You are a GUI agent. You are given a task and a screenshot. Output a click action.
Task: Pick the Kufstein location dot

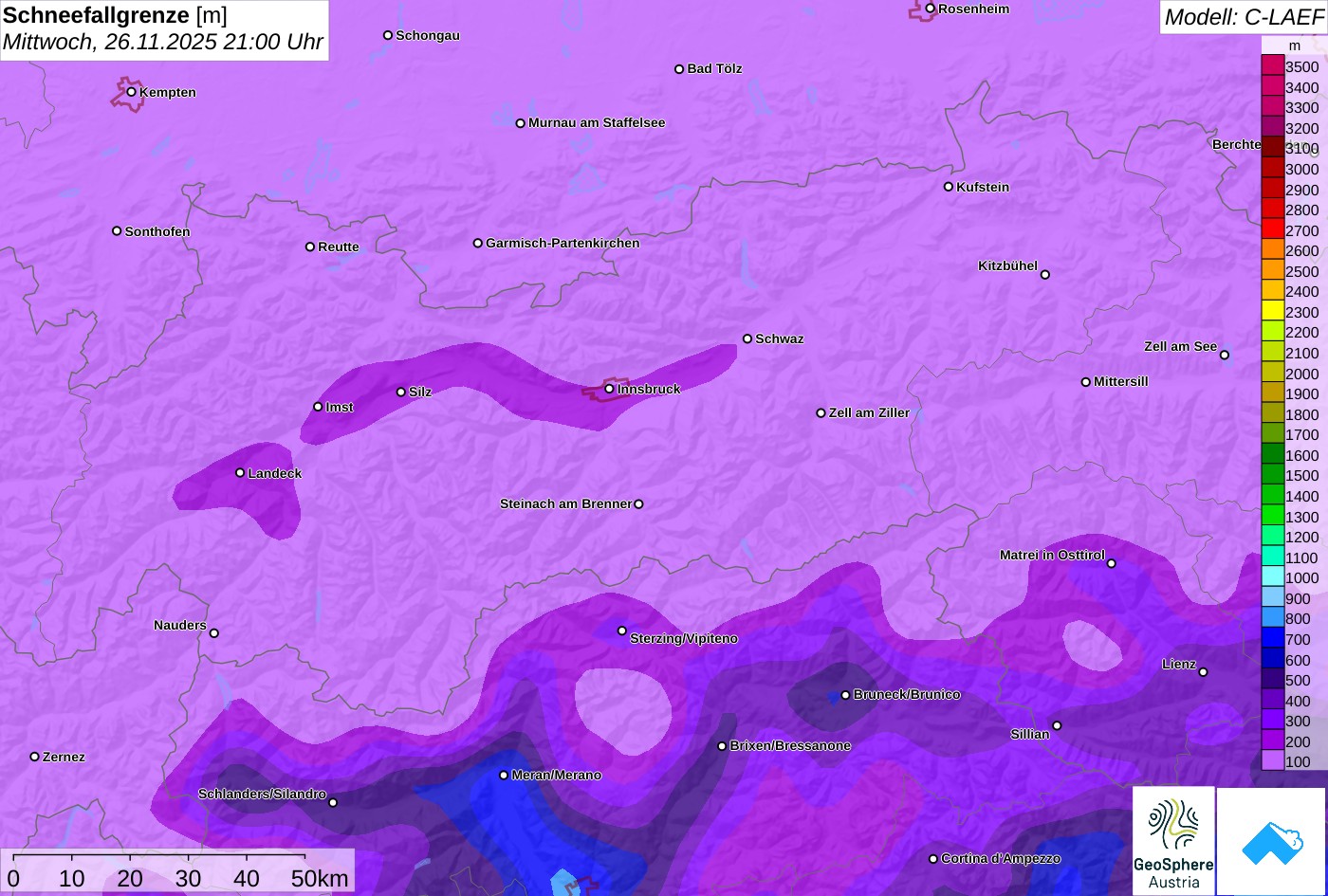(948, 187)
